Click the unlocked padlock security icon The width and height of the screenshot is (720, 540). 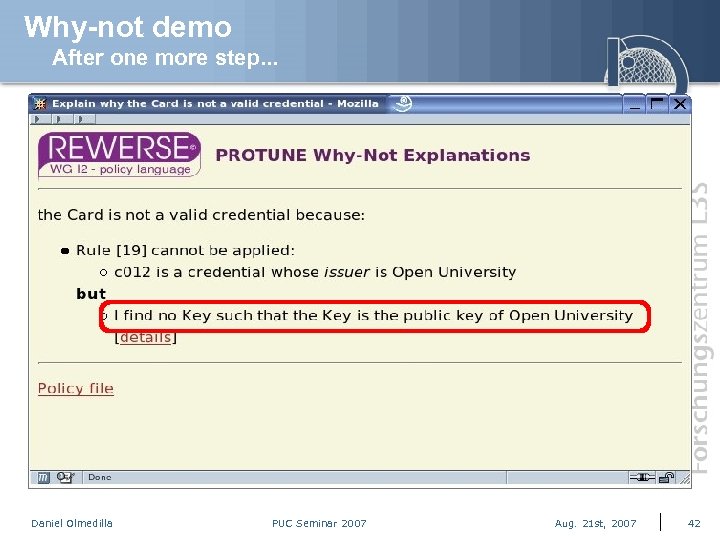coord(666,478)
